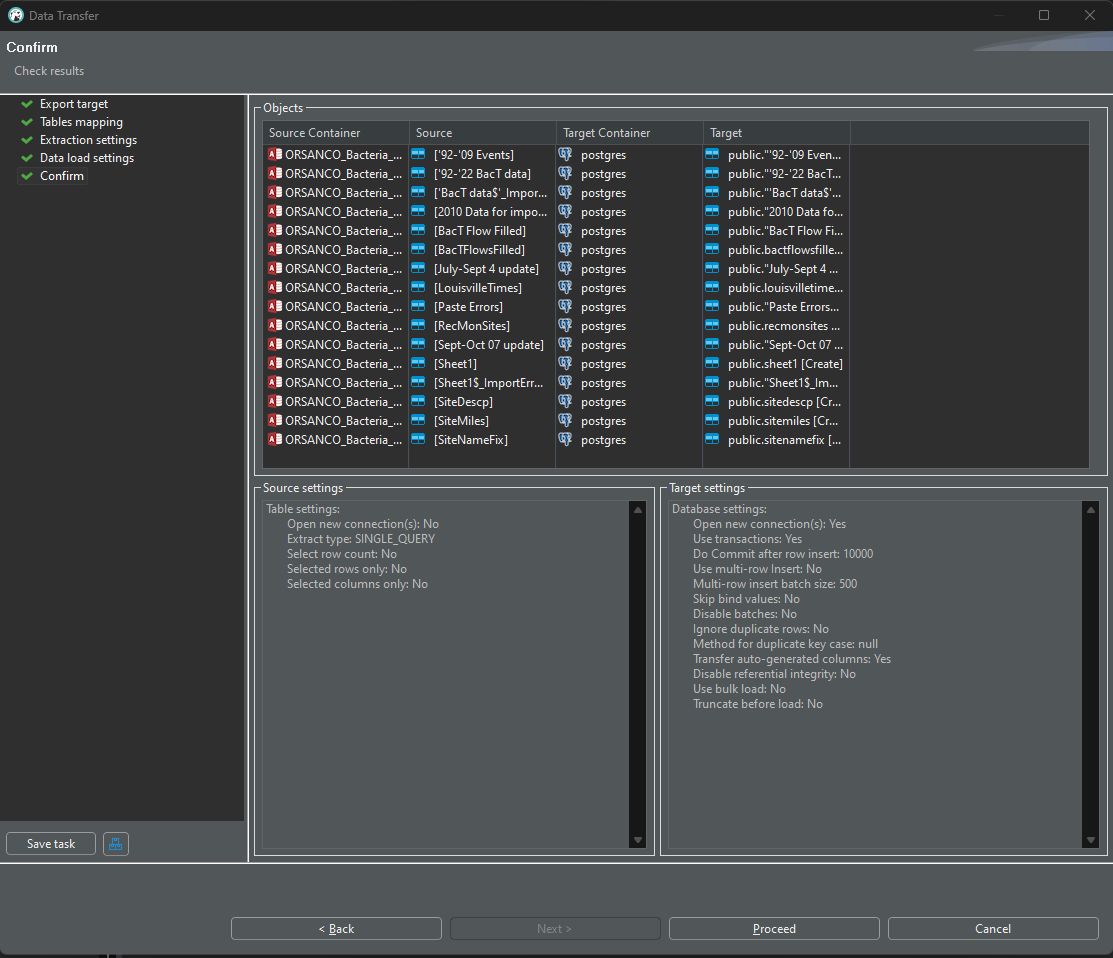This screenshot has width=1113, height=958.
Task: Click 'Extract type: SINGLE_QUERY' text
Action: pyautogui.click(x=361, y=539)
